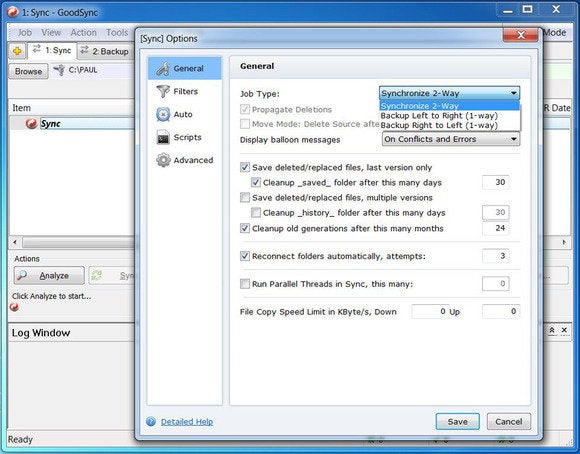The image size is (580, 454).
Task: Enable Run Parallel Threads in Sync
Action: [x=245, y=284]
